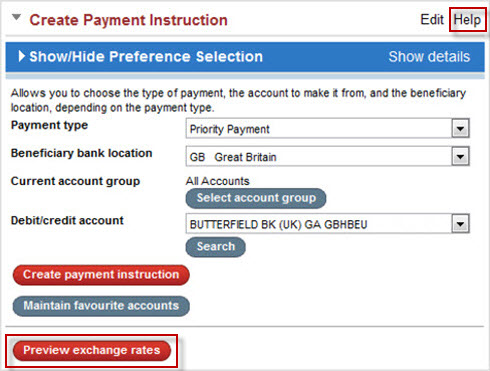Image resolution: width=490 pixels, height=371 pixels.
Task: Select the BUTTERFIELD BK (UK) account field
Action: click(327, 224)
